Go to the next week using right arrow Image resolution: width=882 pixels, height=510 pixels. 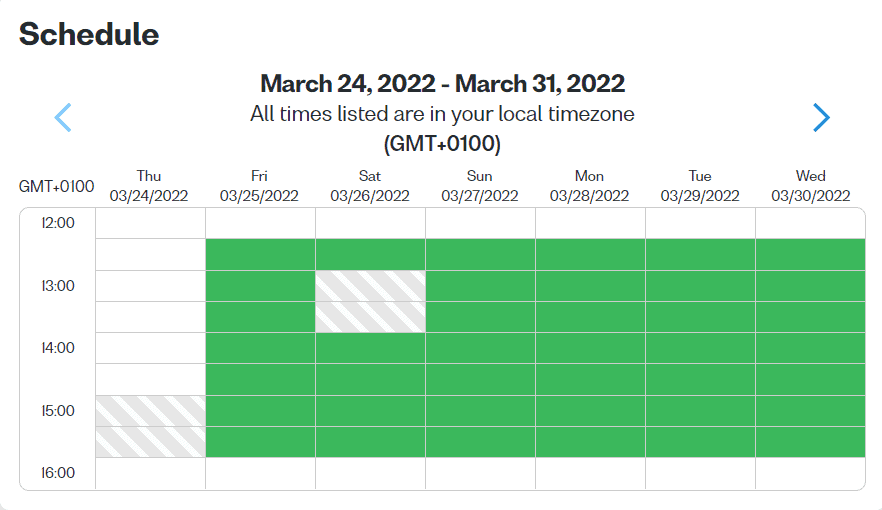[821, 118]
